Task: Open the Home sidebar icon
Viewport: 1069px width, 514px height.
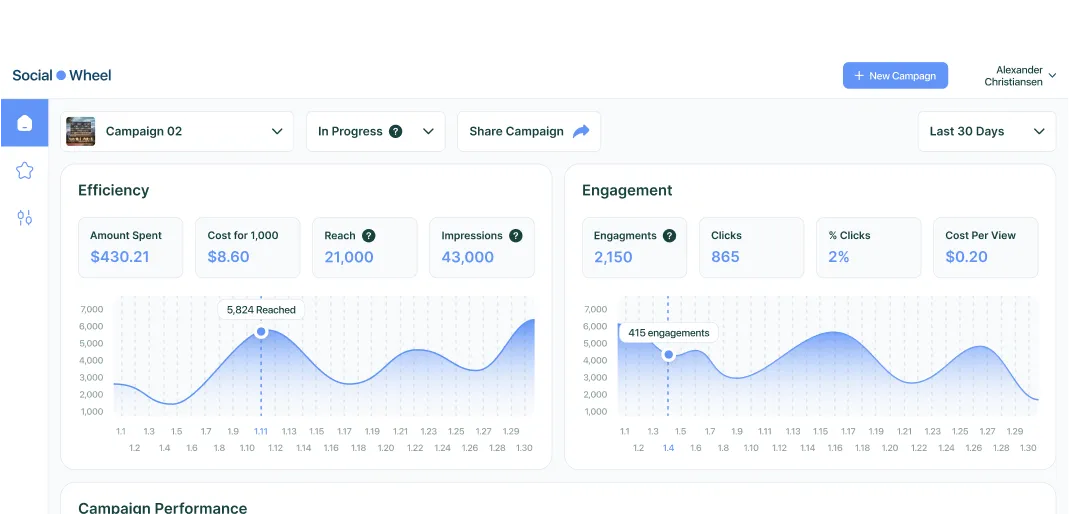Action: tap(25, 123)
